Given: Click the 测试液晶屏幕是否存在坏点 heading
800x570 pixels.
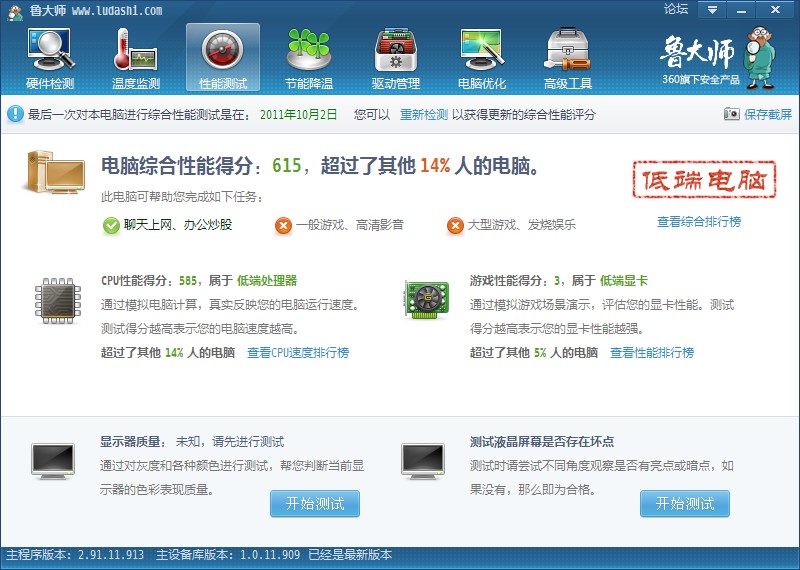Looking at the screenshot, I should 542,442.
